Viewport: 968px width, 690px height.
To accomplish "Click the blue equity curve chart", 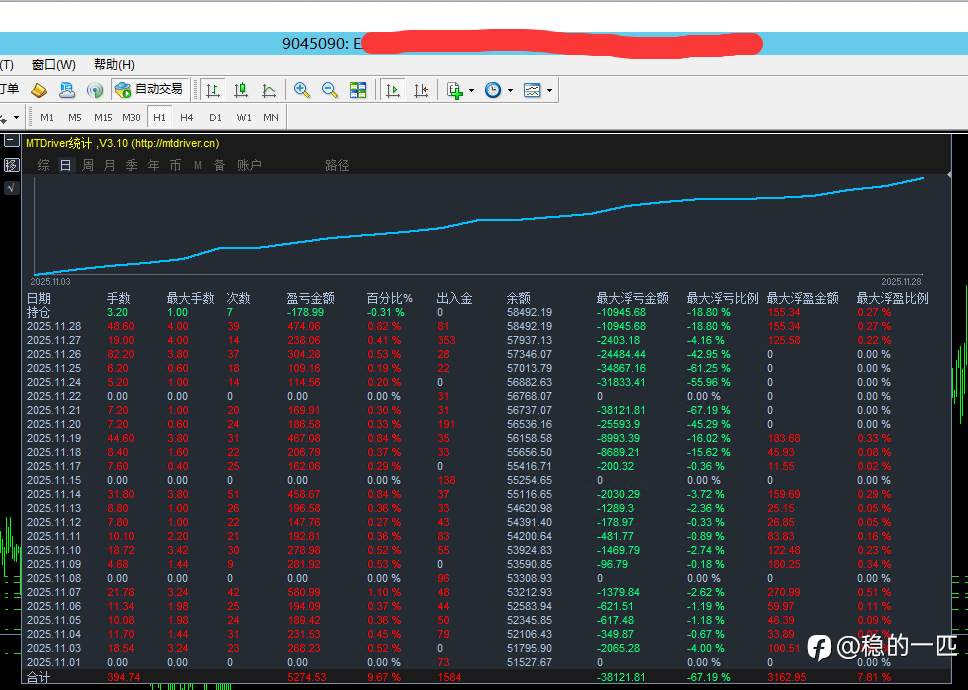I will (x=479, y=225).
